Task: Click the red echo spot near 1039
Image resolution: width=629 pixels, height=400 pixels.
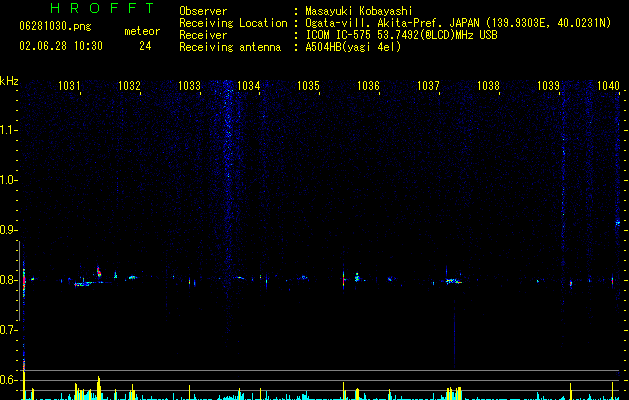Action: (x=570, y=284)
